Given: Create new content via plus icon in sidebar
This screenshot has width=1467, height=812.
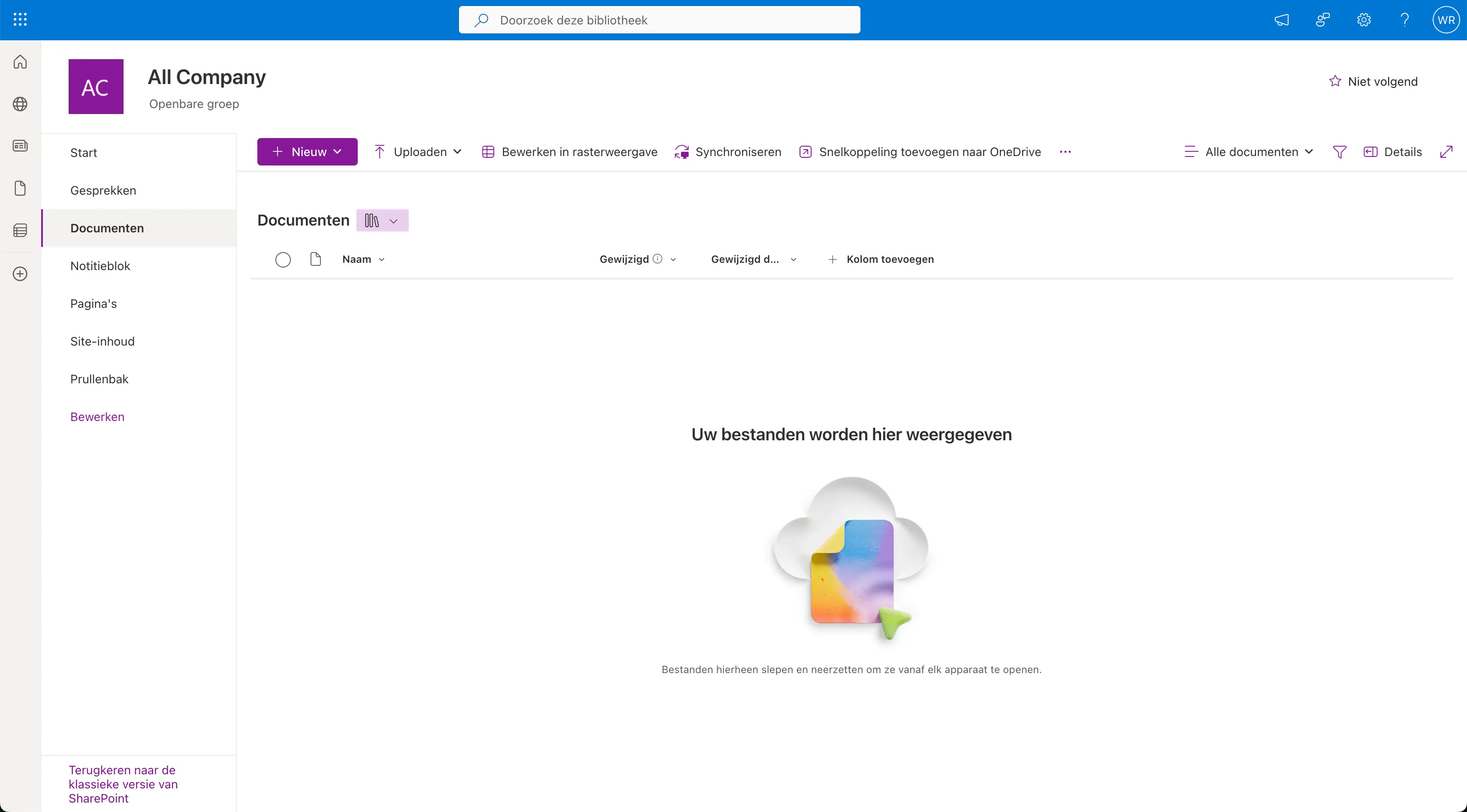Looking at the screenshot, I should tap(20, 274).
